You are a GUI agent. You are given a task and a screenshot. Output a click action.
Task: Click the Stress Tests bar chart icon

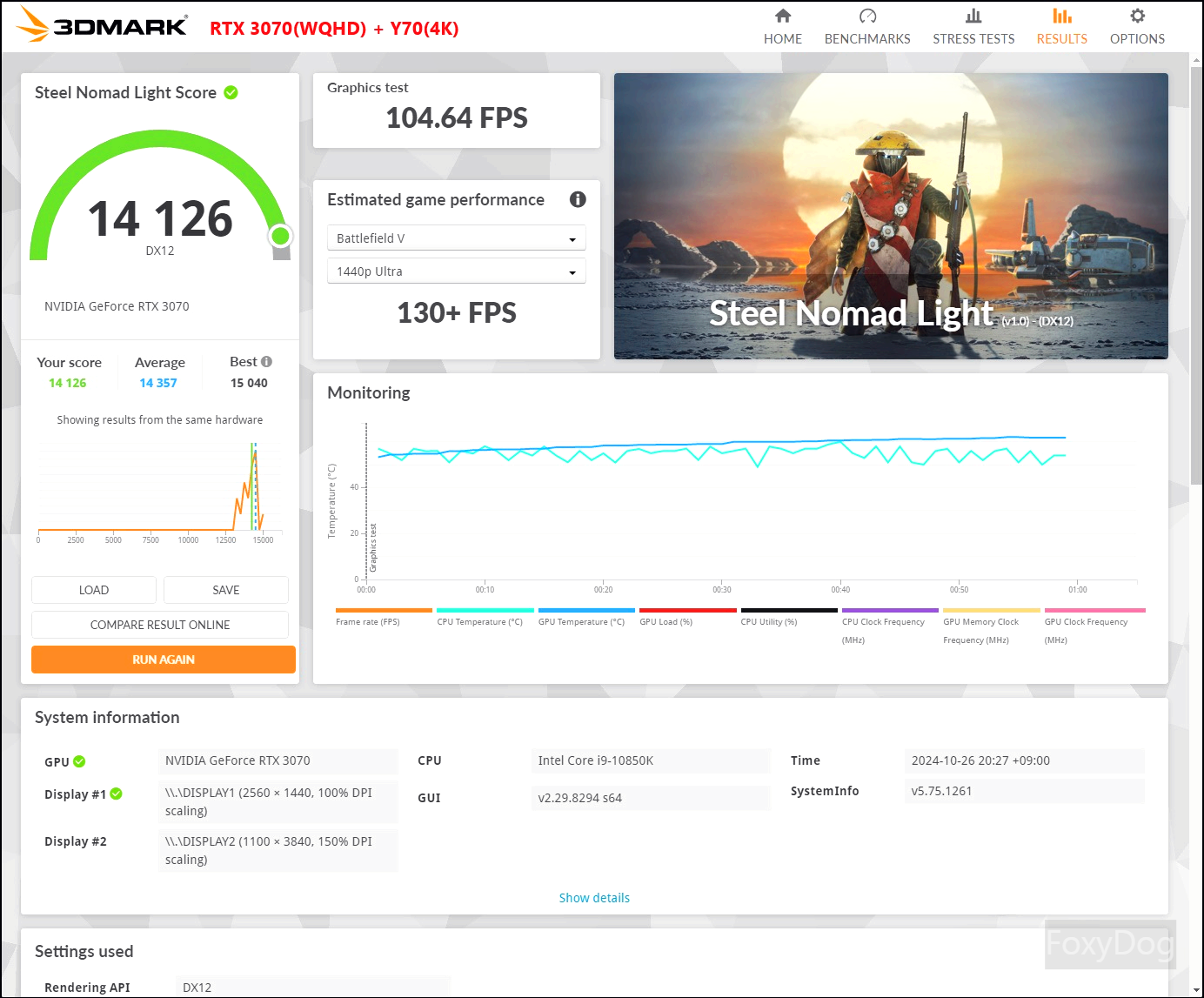[973, 16]
